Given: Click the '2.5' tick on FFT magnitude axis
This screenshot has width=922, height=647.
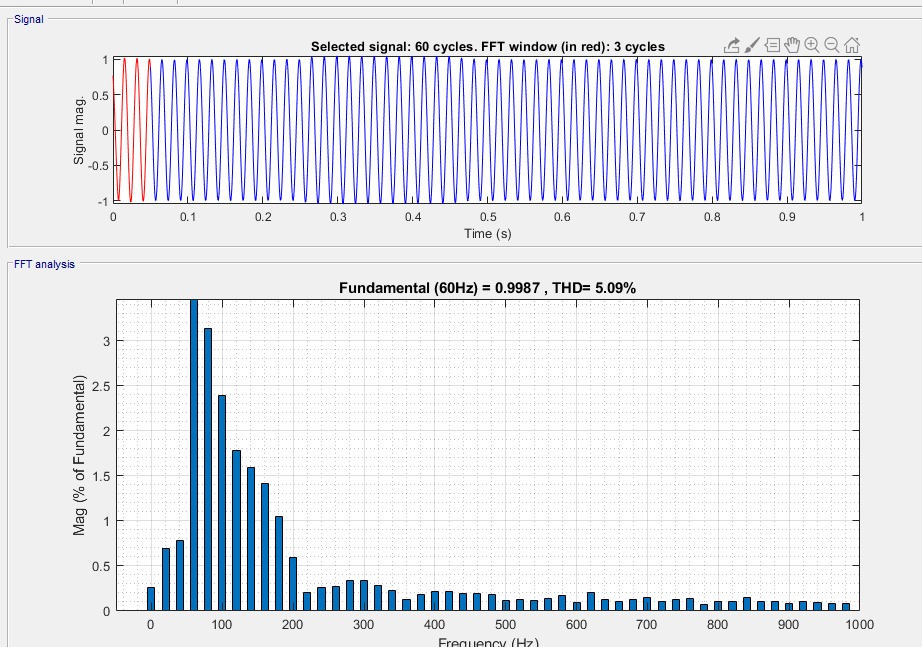Looking at the screenshot, I should (102, 386).
